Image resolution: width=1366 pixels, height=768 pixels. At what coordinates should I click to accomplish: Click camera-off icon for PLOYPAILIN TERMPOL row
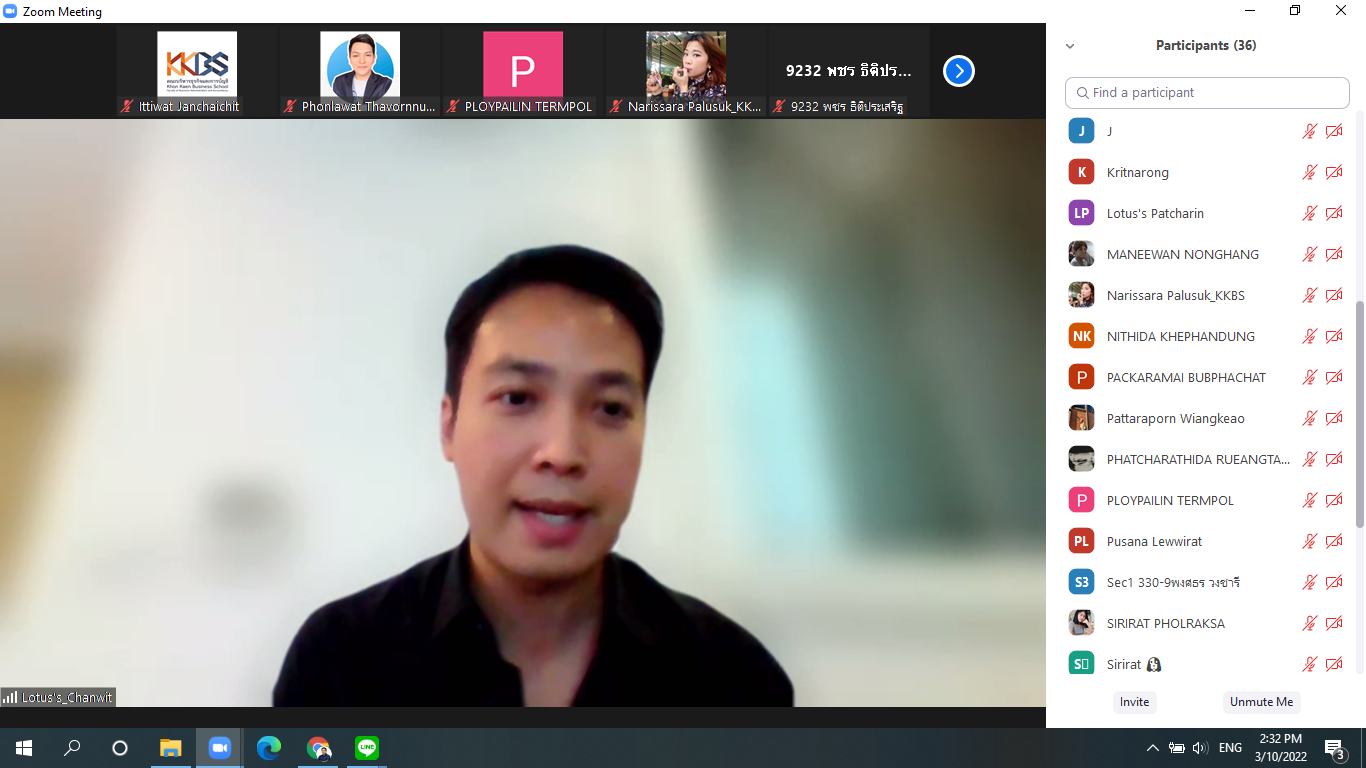[x=1334, y=500]
